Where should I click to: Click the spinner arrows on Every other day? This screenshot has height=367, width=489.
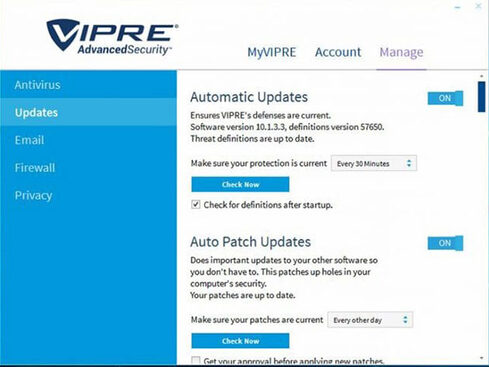(x=405, y=320)
